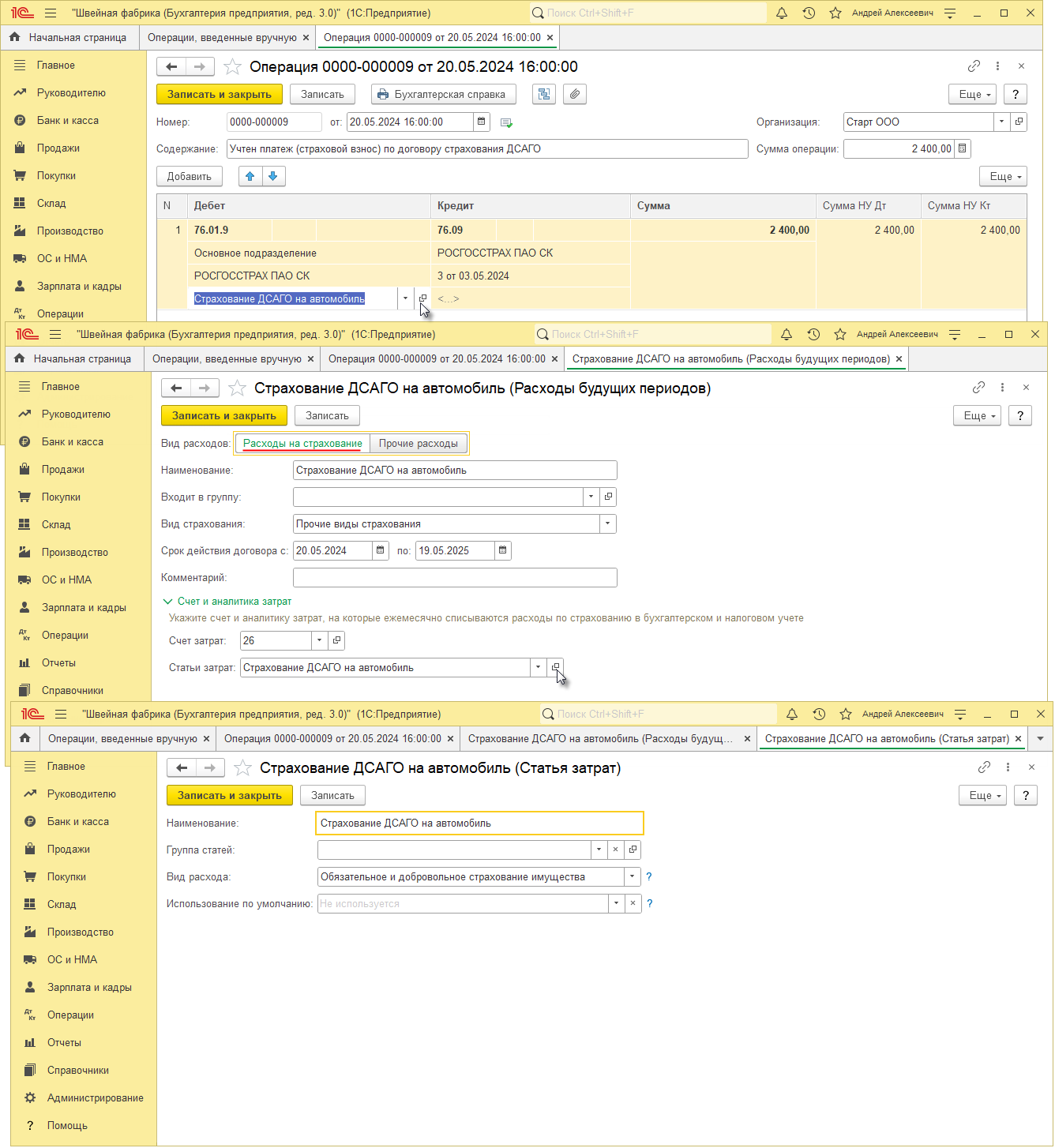Open Начальная страница tab in top window
The image size is (1055, 1148).
click(x=69, y=37)
